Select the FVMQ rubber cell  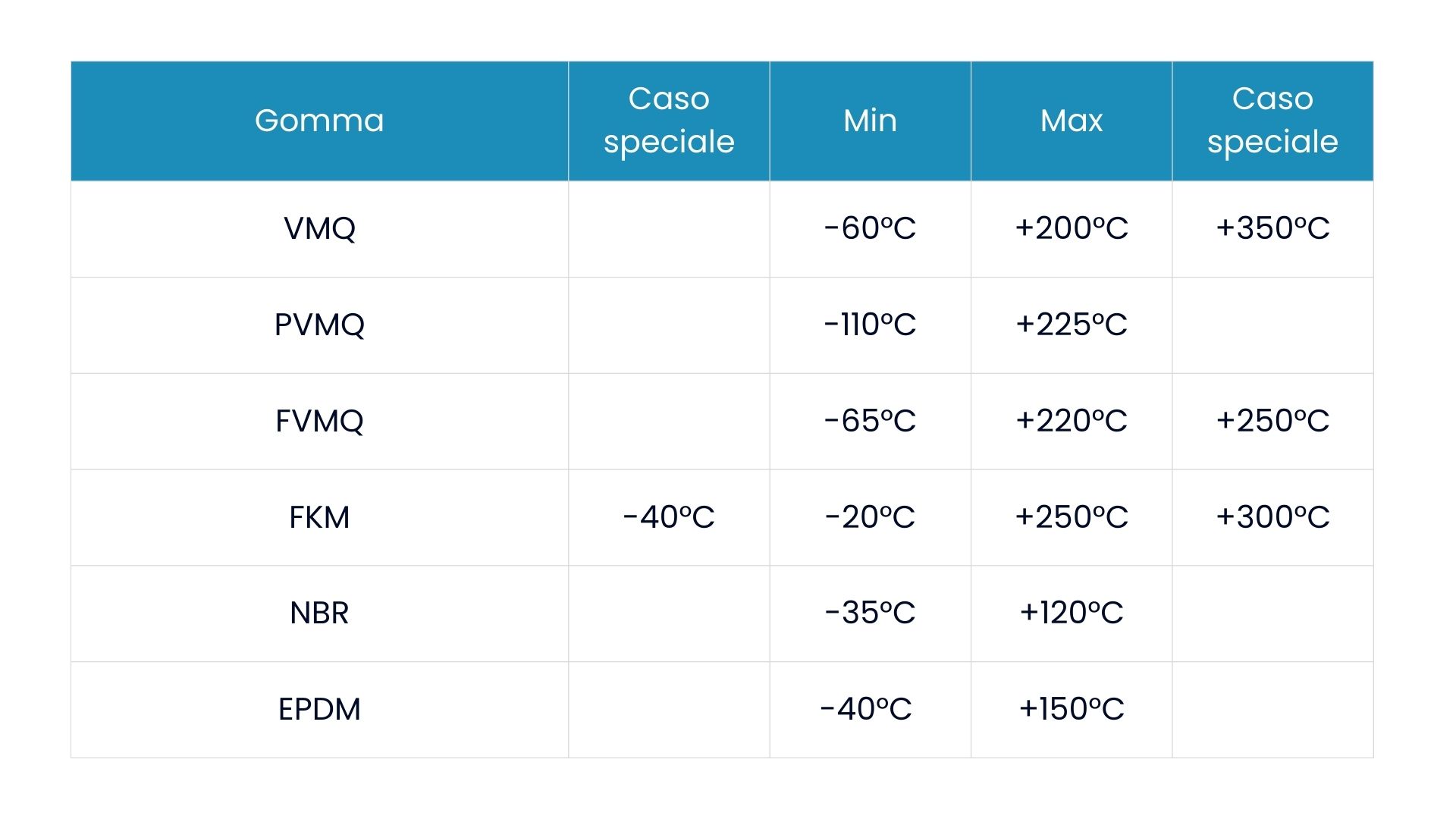(319, 421)
